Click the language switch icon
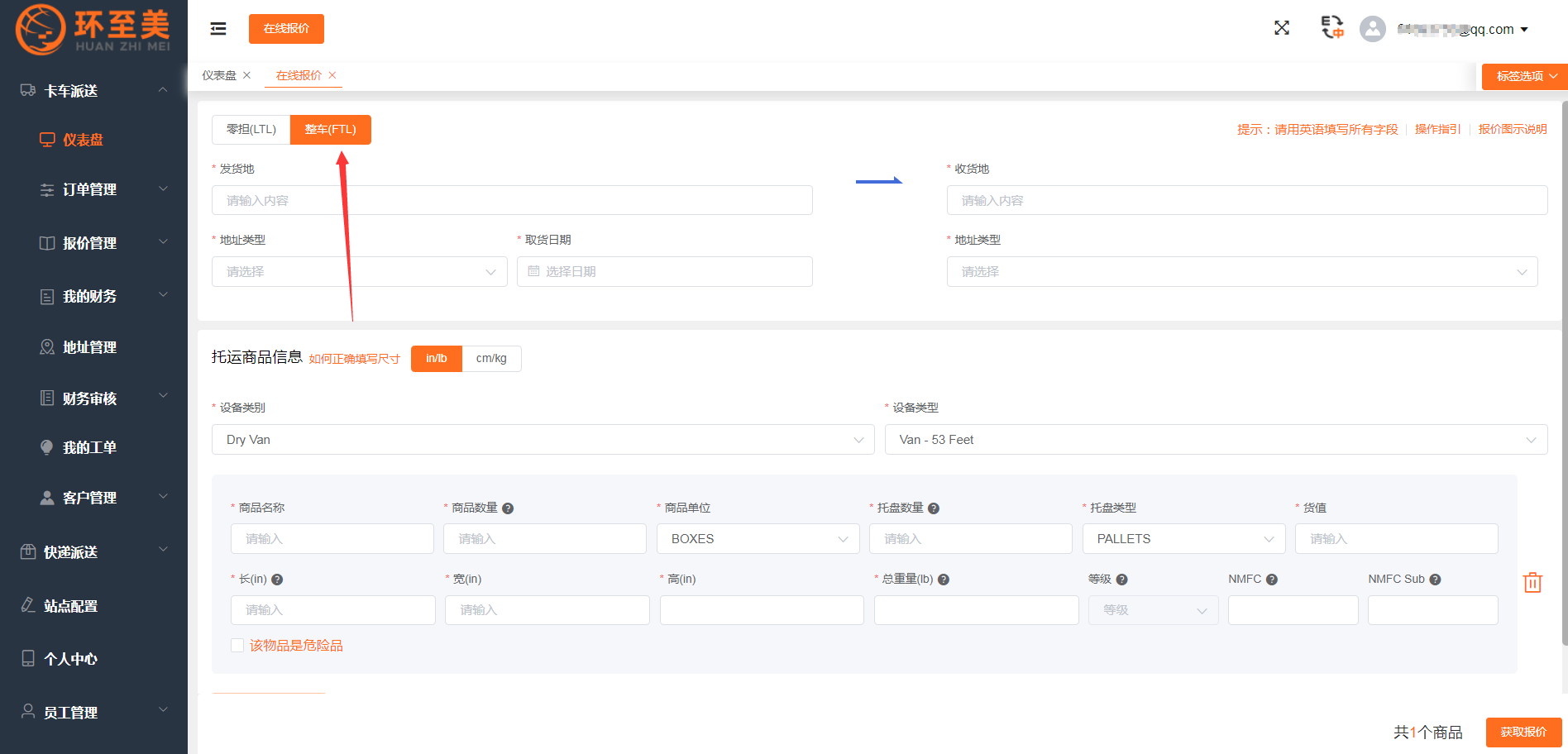Image resolution: width=1568 pixels, height=754 pixels. pos(1331,28)
